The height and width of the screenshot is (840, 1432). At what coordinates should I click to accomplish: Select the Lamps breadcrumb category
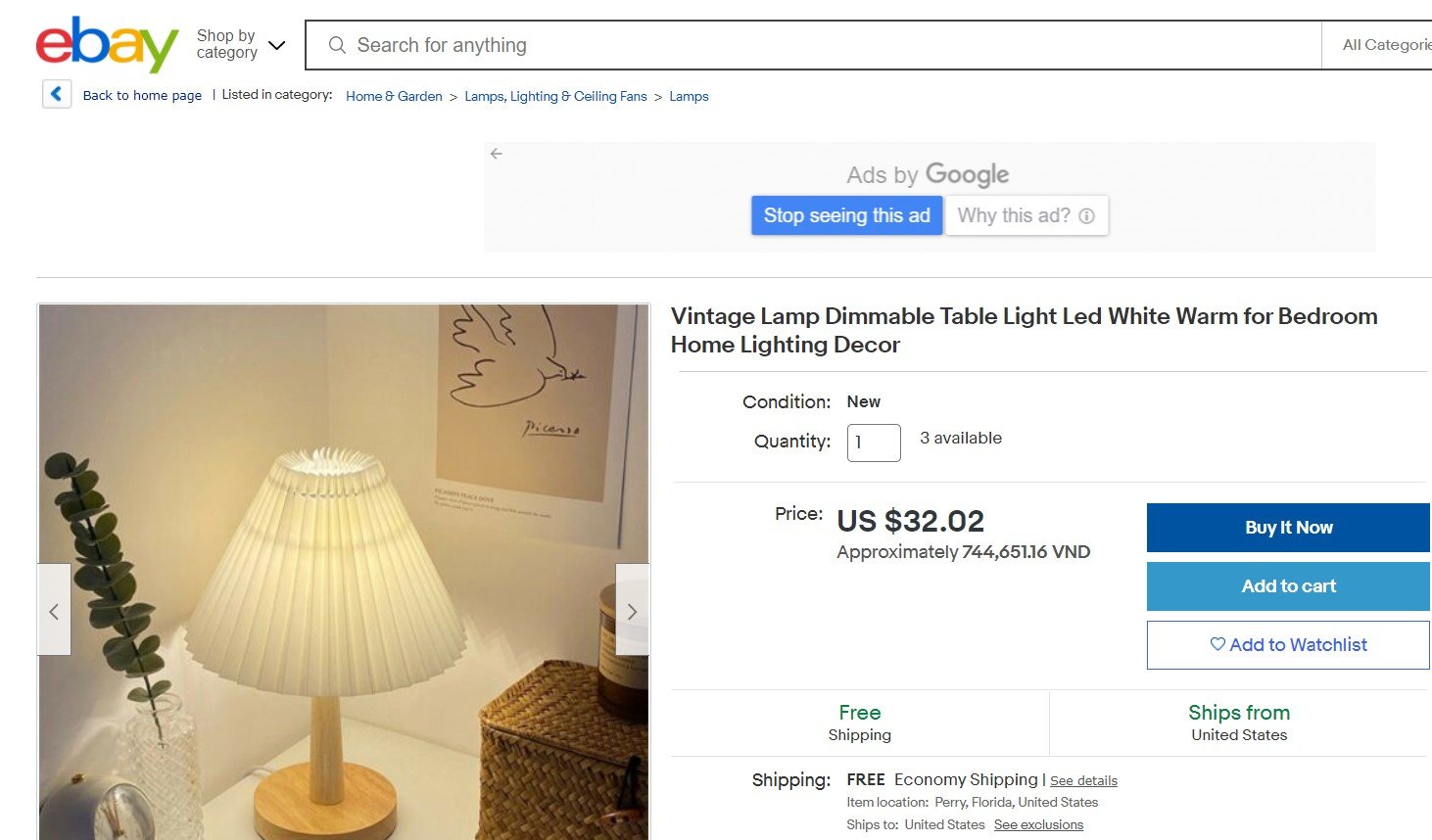click(x=689, y=96)
